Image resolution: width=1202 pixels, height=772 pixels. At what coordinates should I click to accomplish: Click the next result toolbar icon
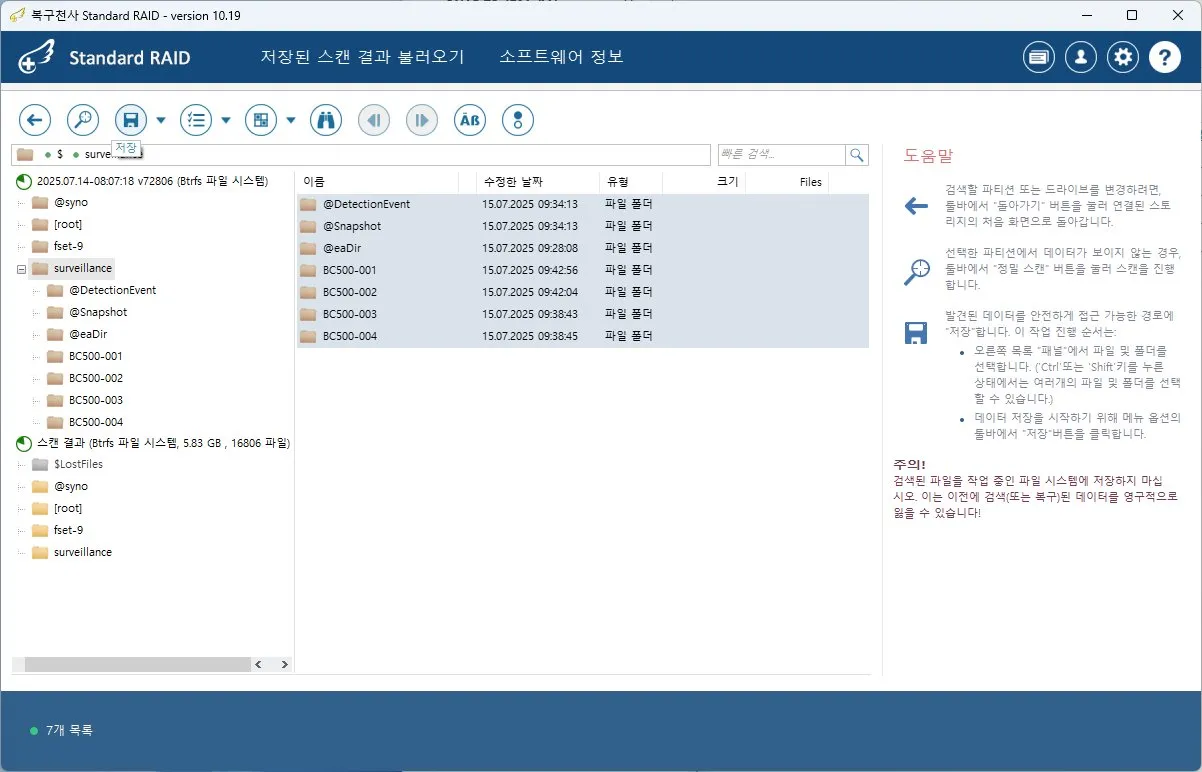(422, 120)
